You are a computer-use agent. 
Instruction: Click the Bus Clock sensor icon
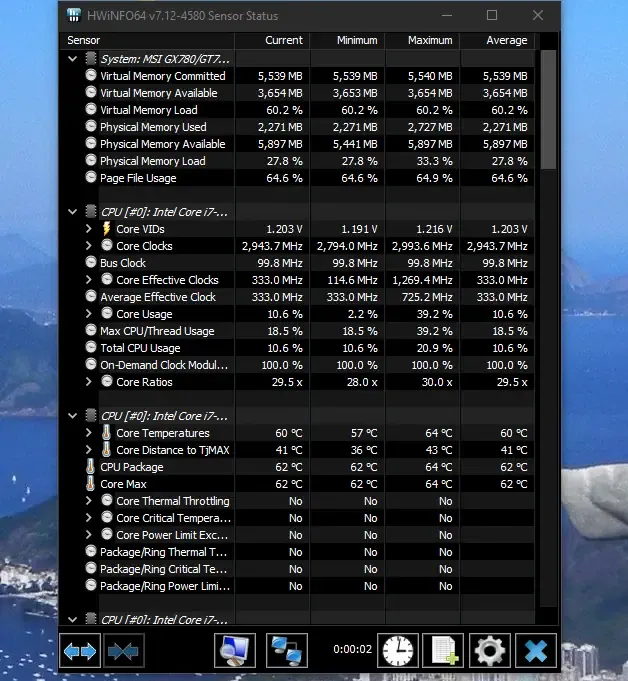91,262
